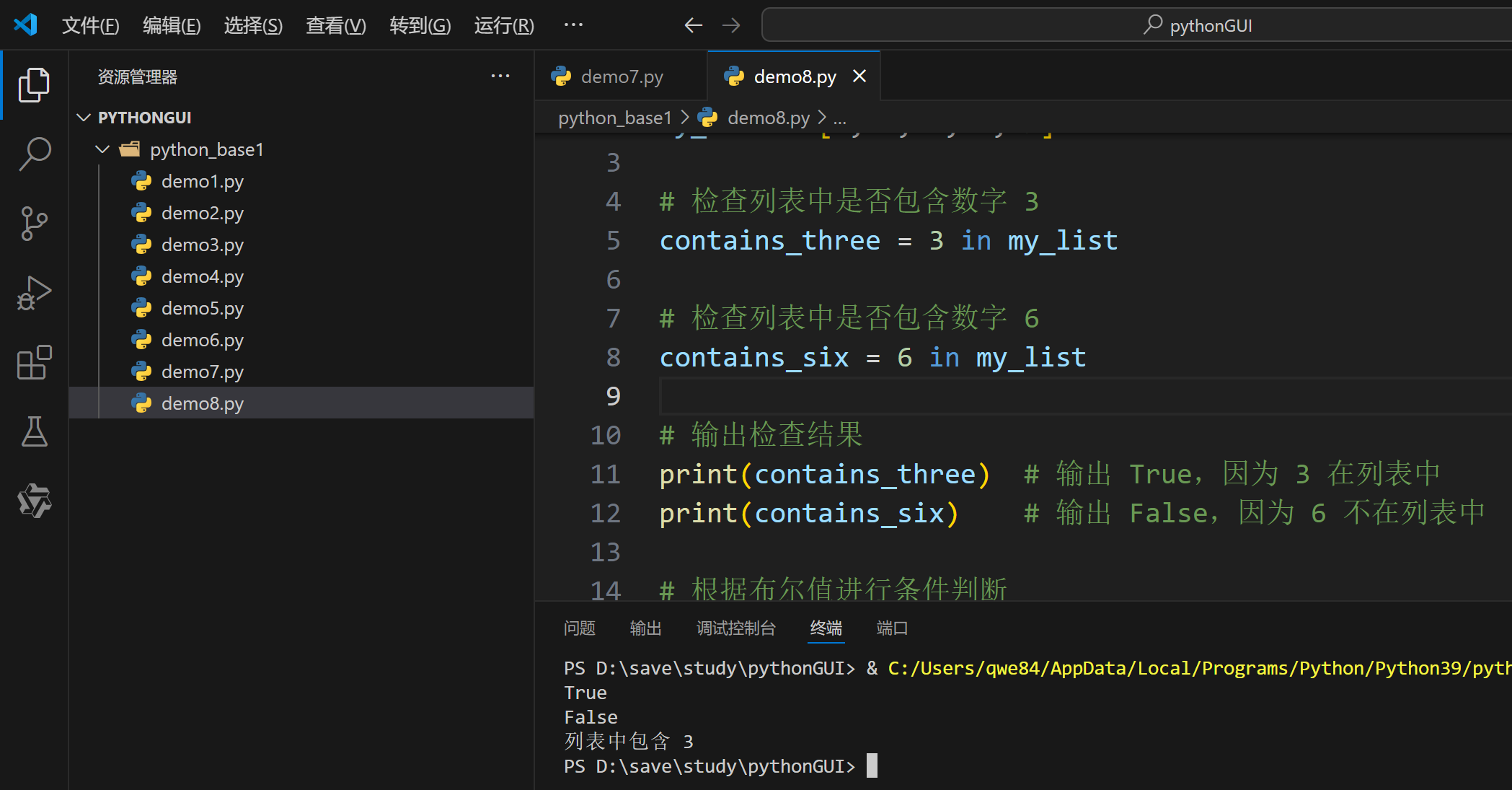Close the demo8.py editor tab
This screenshot has width=1512, height=790.
(x=859, y=76)
